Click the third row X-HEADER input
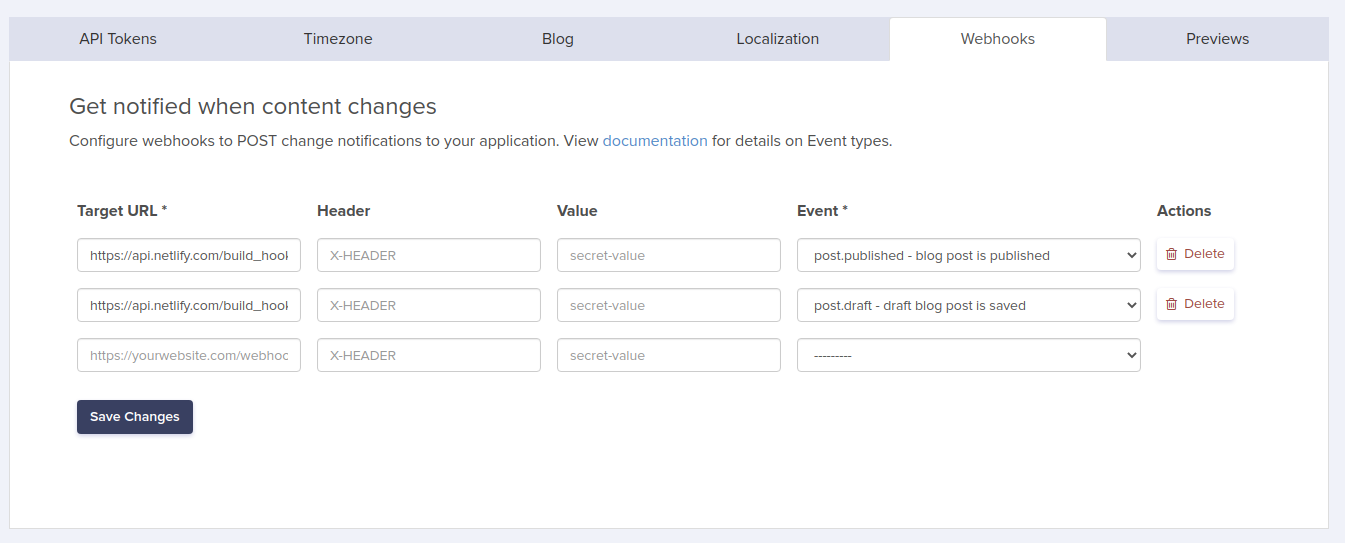 (429, 355)
